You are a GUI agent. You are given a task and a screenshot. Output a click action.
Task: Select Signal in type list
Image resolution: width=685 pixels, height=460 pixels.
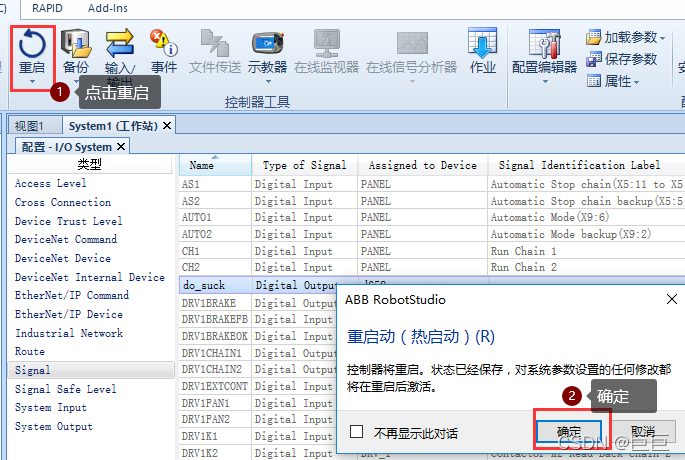coord(91,370)
